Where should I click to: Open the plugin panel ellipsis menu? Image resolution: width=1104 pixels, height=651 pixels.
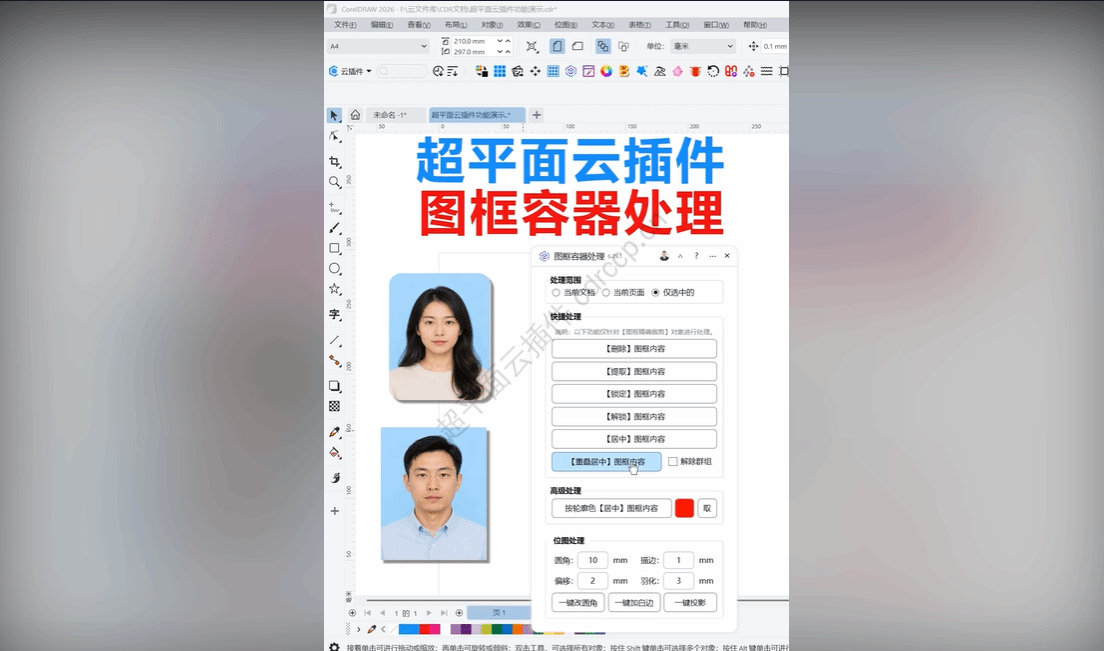pyautogui.click(x=713, y=256)
